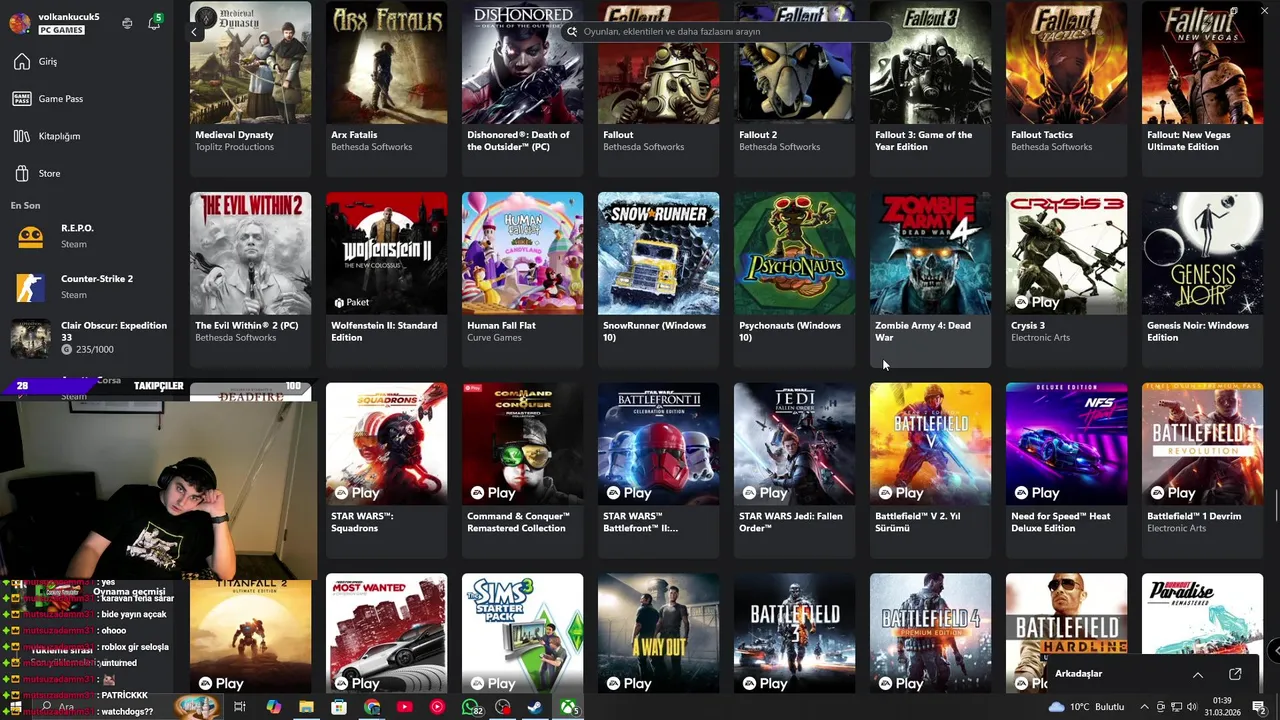Open the Fallout 3 Game of the Year card
The image size is (1280, 720).
pyautogui.click(x=930, y=88)
